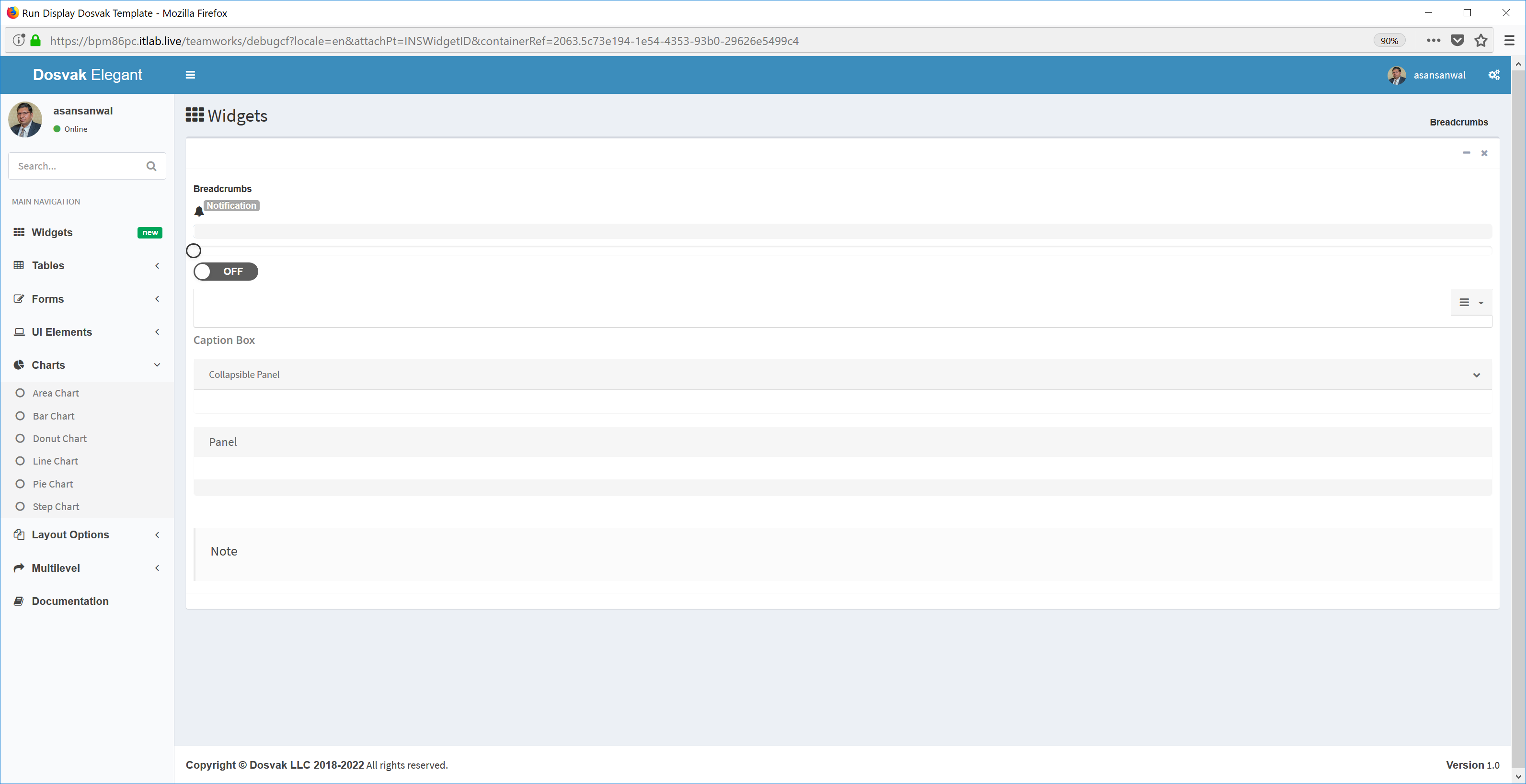Collapse the Charts menu chevron
The image size is (1526, 784).
(157, 365)
